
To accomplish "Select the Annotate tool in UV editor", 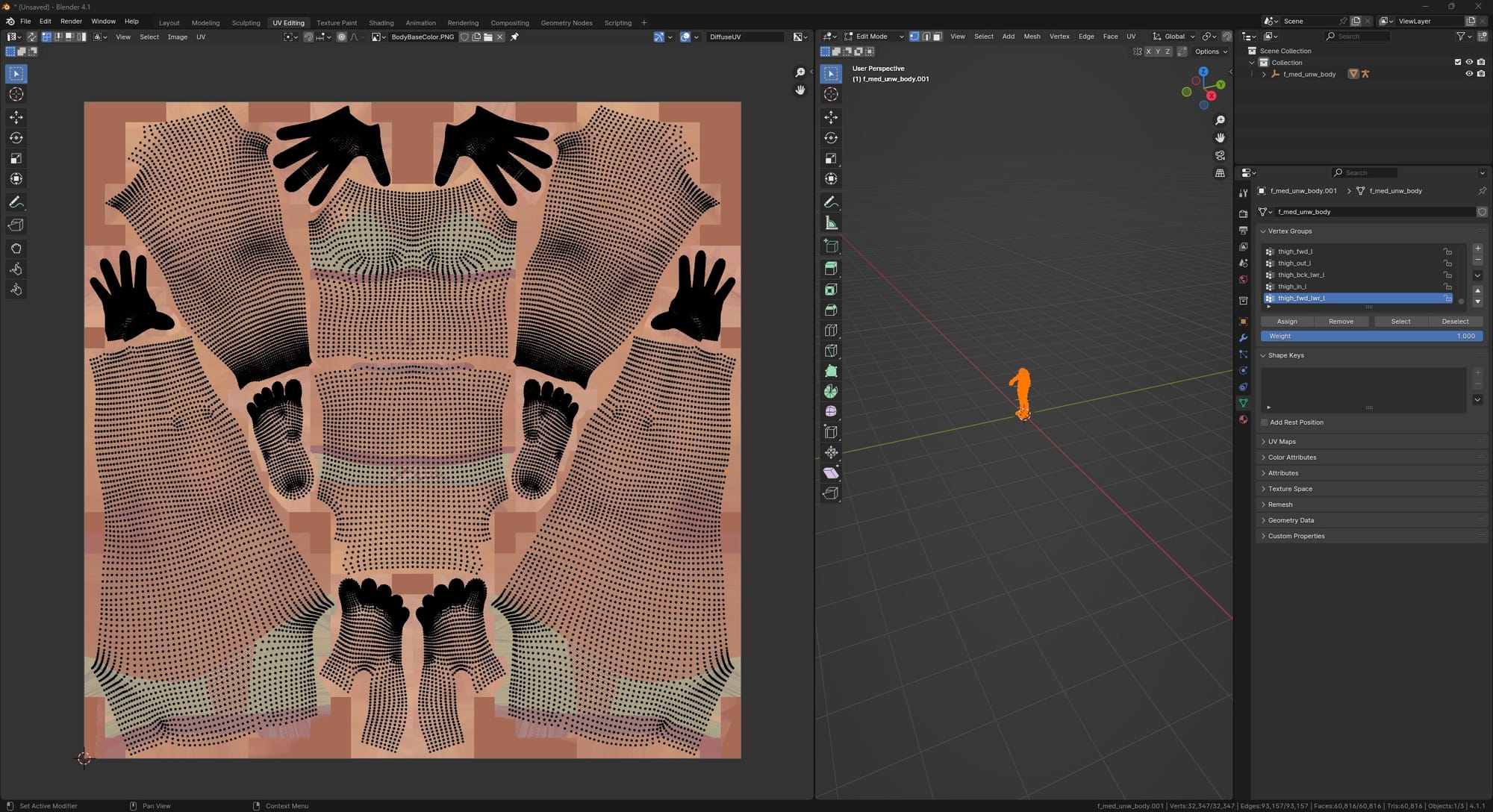I will [16, 202].
